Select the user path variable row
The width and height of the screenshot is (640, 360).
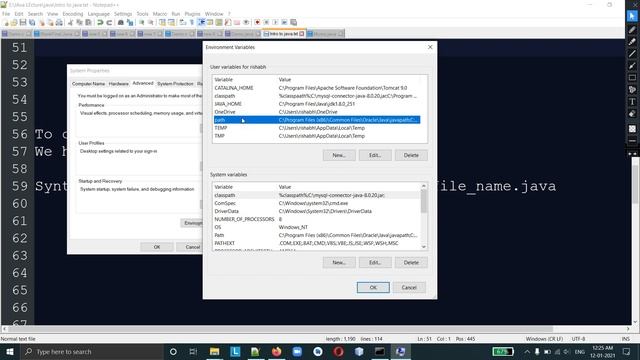[317, 120]
